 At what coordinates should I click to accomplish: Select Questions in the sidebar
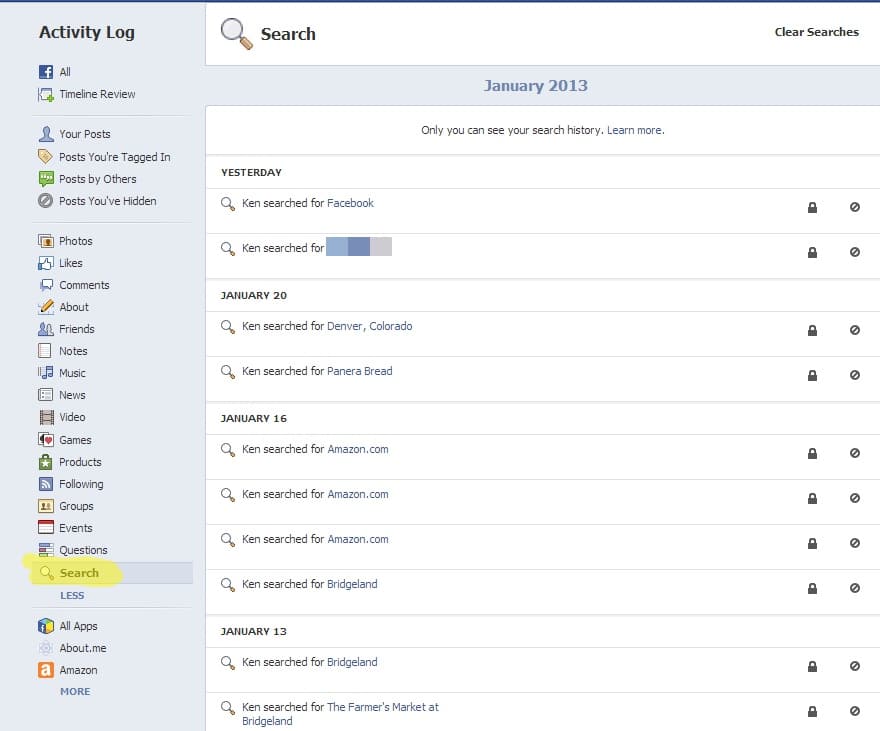[x=72, y=550]
